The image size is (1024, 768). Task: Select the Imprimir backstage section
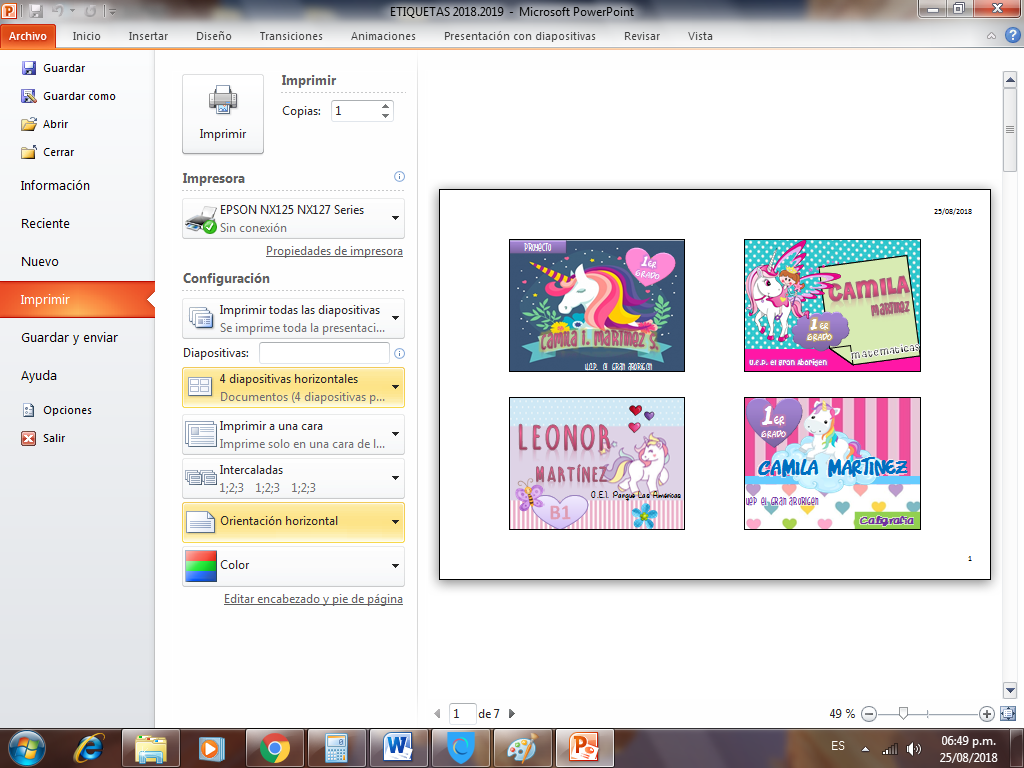(77, 300)
